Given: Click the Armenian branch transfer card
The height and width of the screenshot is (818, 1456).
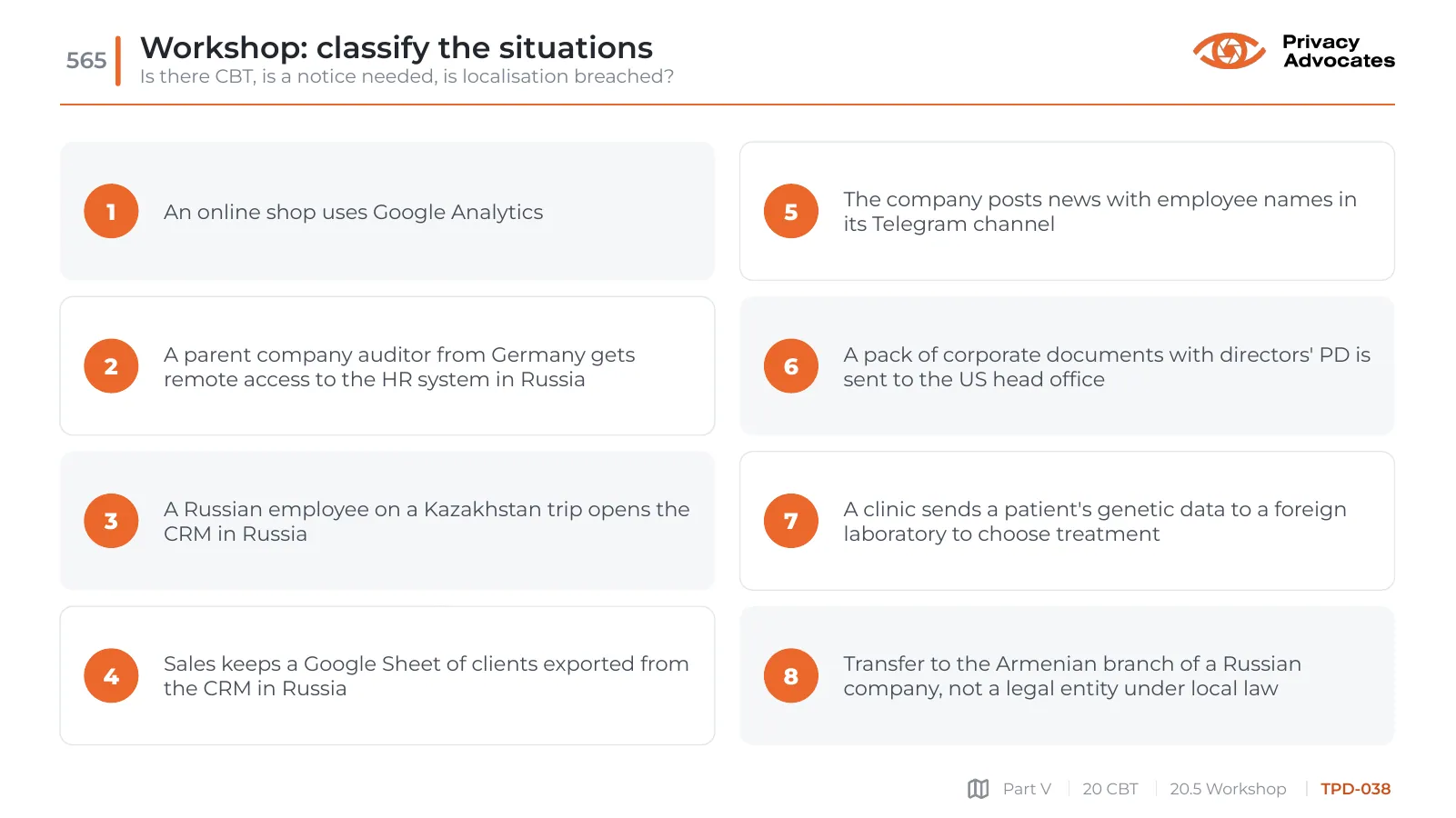Looking at the screenshot, I should tap(1067, 675).
